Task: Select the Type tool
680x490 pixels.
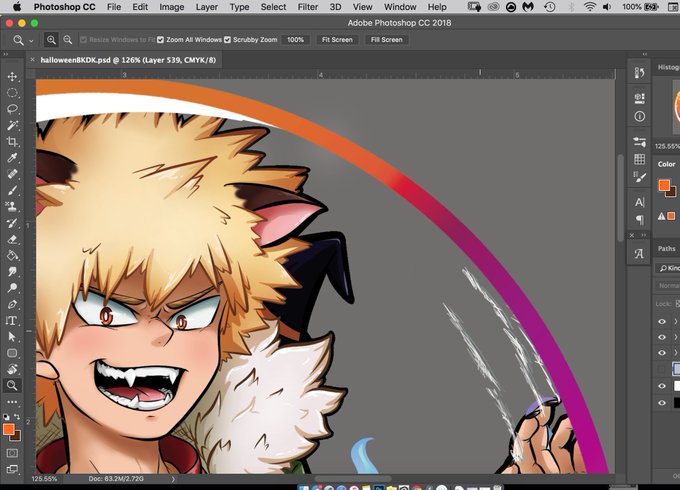Action: [x=12, y=320]
